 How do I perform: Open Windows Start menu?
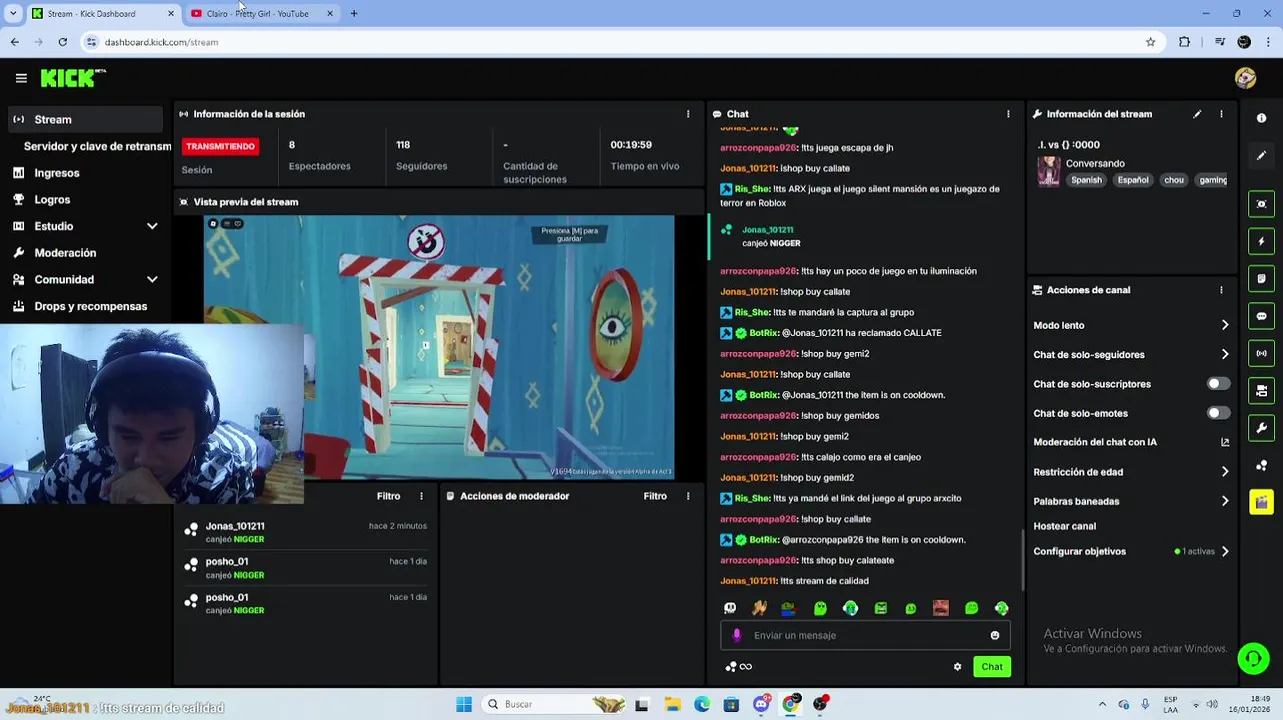coord(464,704)
